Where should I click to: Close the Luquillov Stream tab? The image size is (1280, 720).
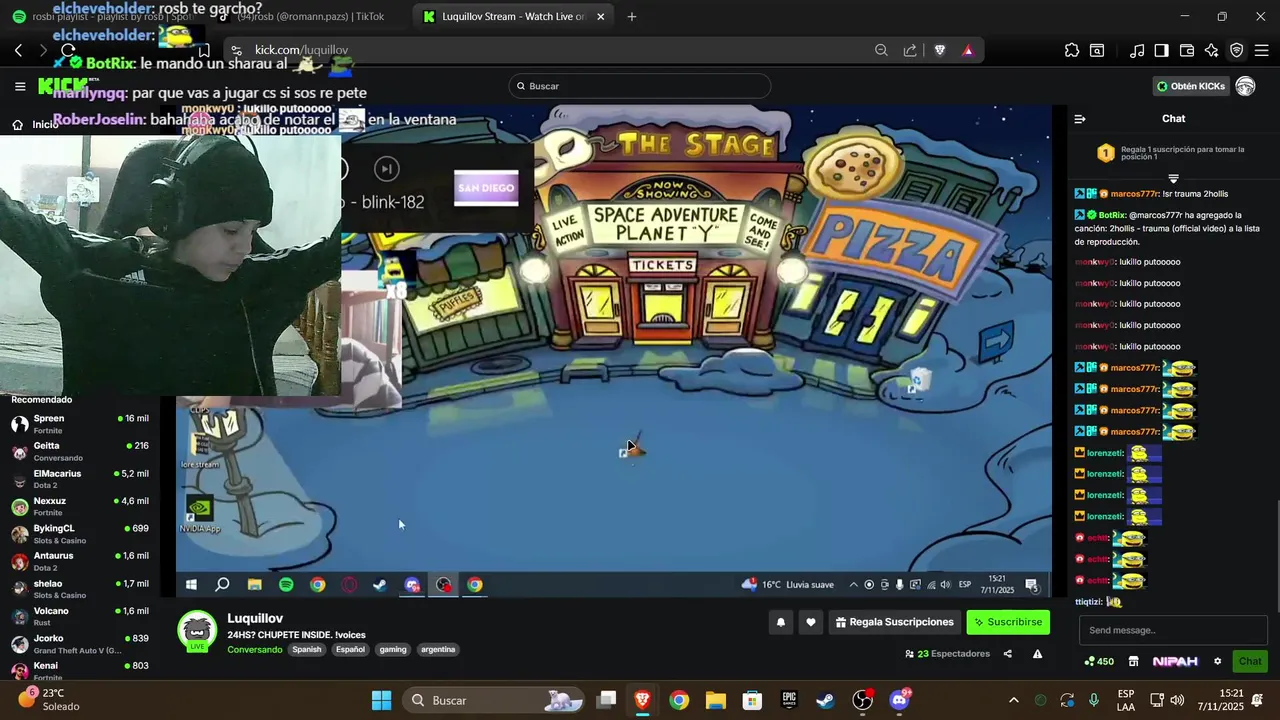point(600,16)
